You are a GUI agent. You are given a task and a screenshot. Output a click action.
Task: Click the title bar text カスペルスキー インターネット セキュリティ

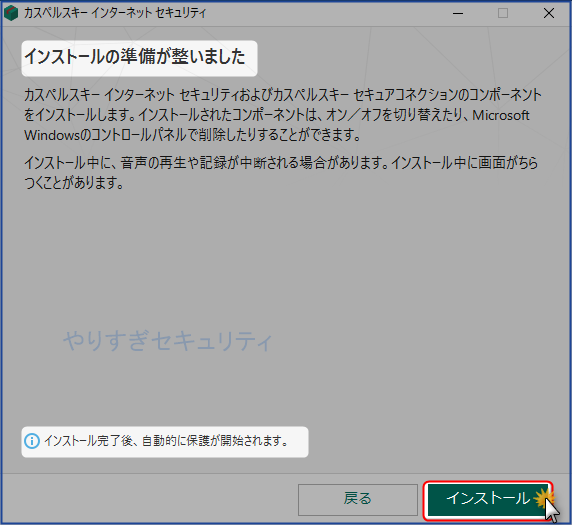pyautogui.click(x=115, y=13)
